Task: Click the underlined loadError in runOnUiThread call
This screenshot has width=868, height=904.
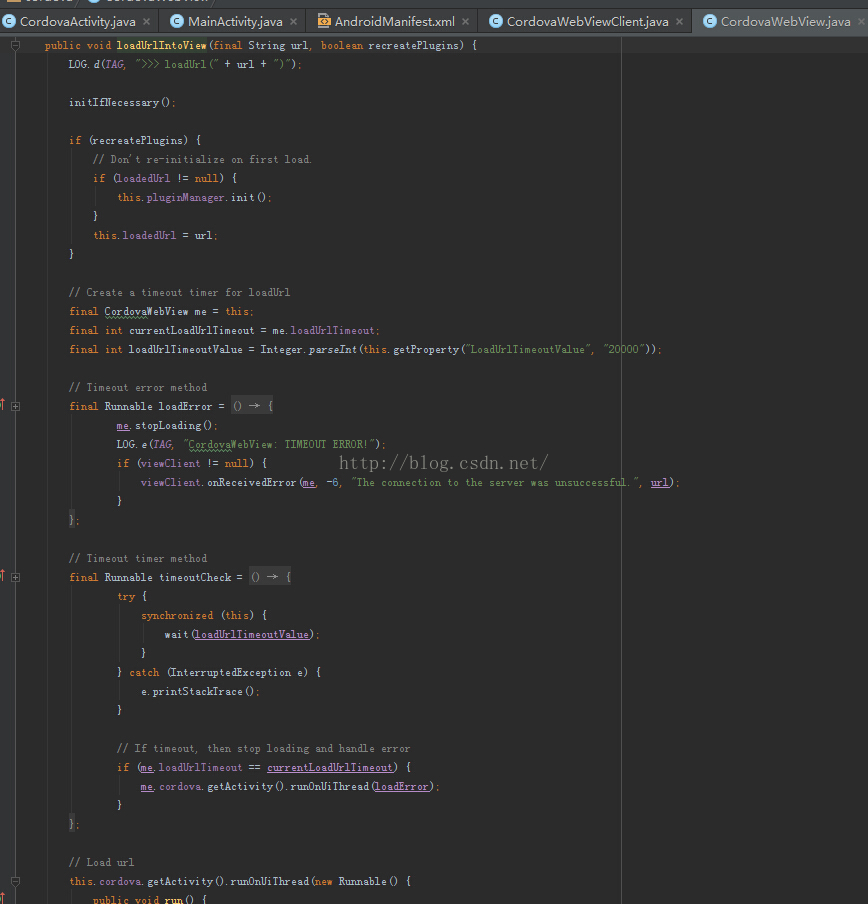Action: tap(401, 786)
